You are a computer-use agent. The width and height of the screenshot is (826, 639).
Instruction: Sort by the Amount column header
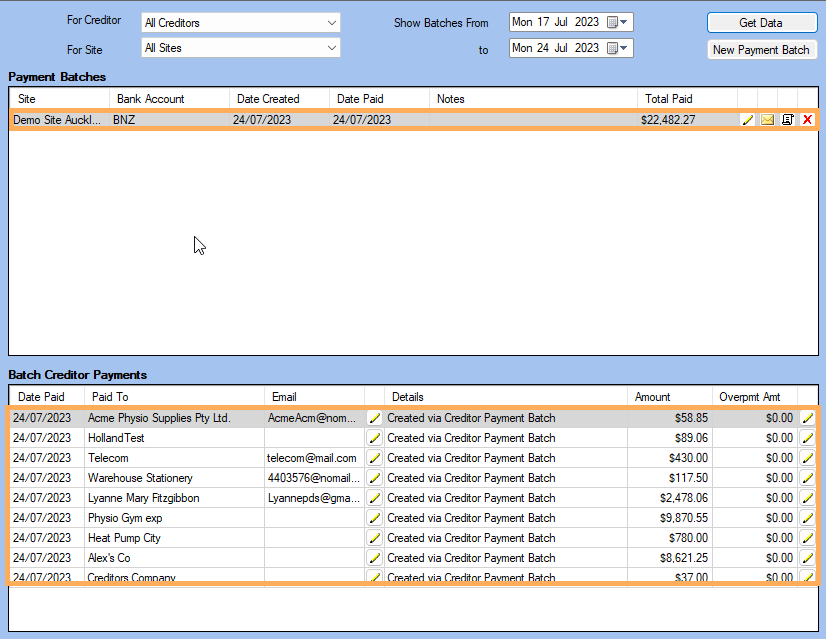(652, 396)
